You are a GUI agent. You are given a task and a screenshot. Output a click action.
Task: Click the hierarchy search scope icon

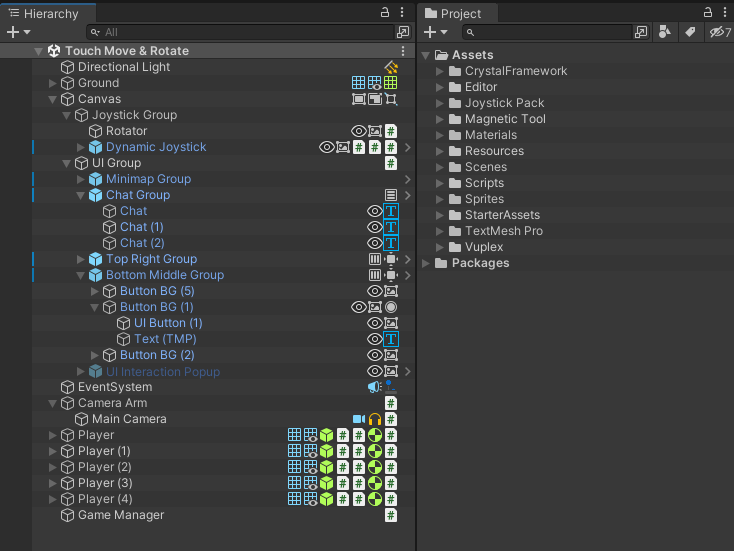pyautogui.click(x=403, y=32)
